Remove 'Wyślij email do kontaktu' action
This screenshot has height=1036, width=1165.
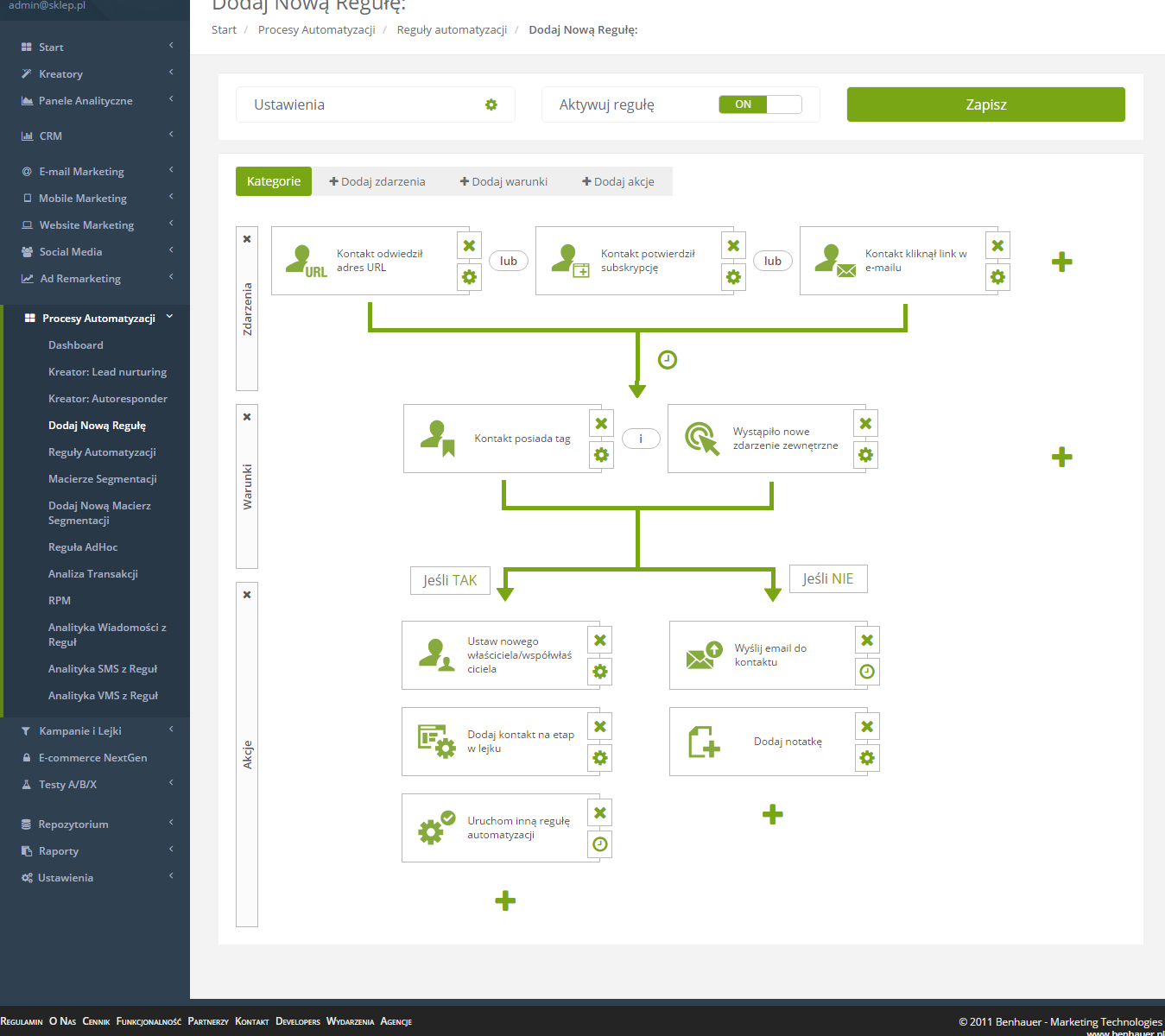pyautogui.click(x=867, y=641)
